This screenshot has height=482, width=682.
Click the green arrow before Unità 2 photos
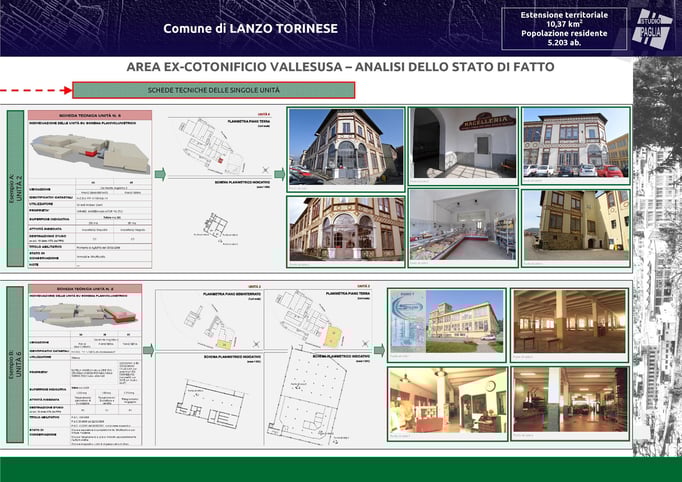click(x=280, y=174)
